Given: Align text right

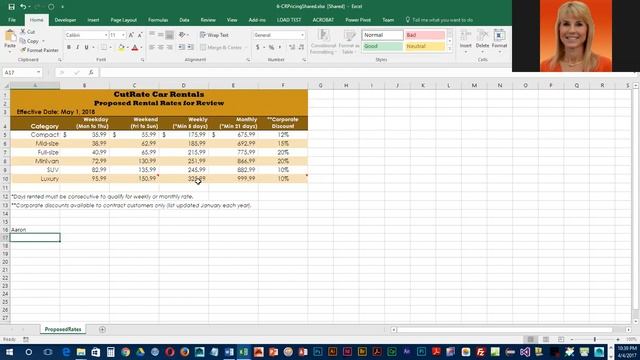Looking at the screenshot, I should (169, 47).
